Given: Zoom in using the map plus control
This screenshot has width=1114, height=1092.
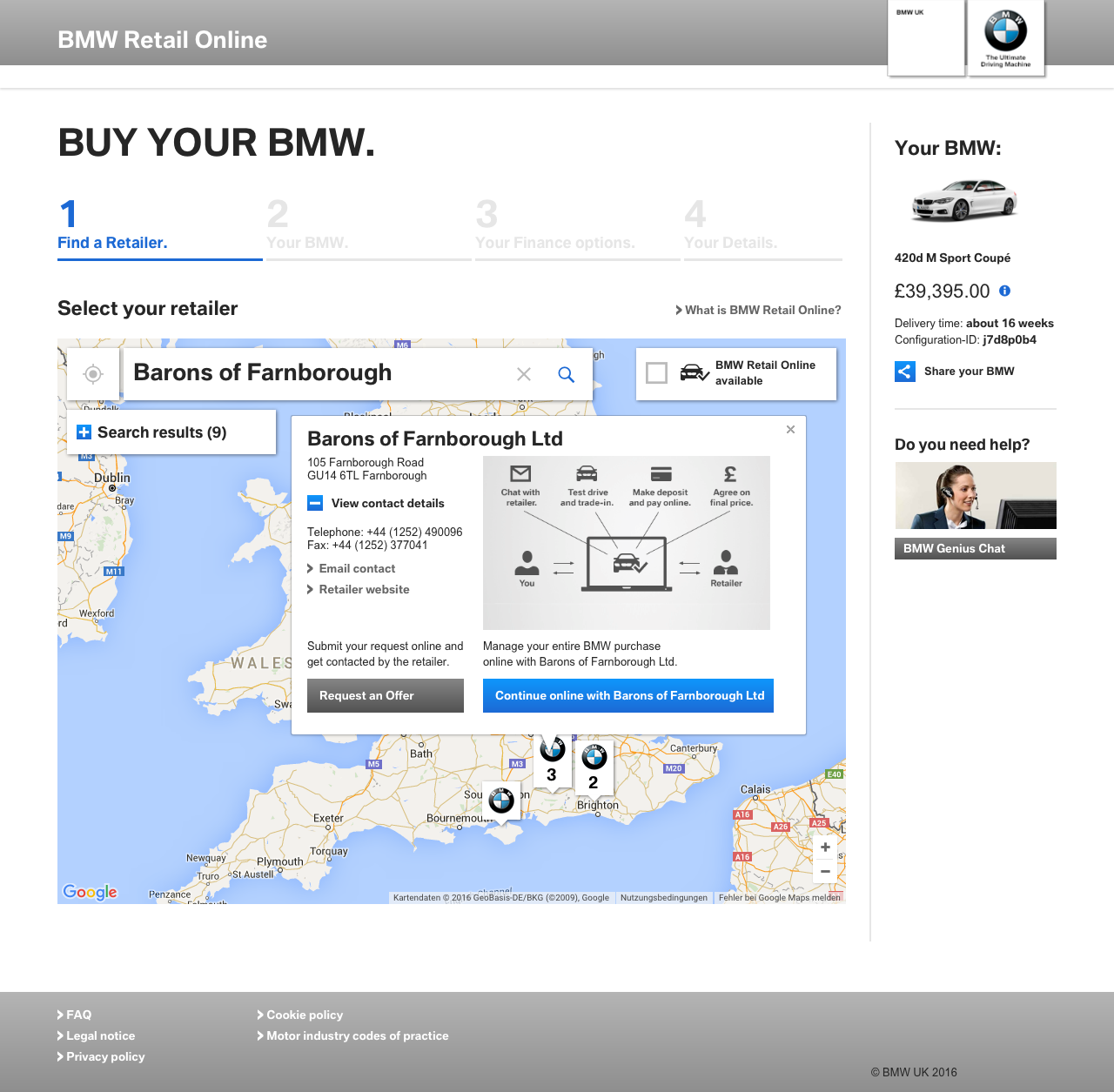Looking at the screenshot, I should coord(824,847).
